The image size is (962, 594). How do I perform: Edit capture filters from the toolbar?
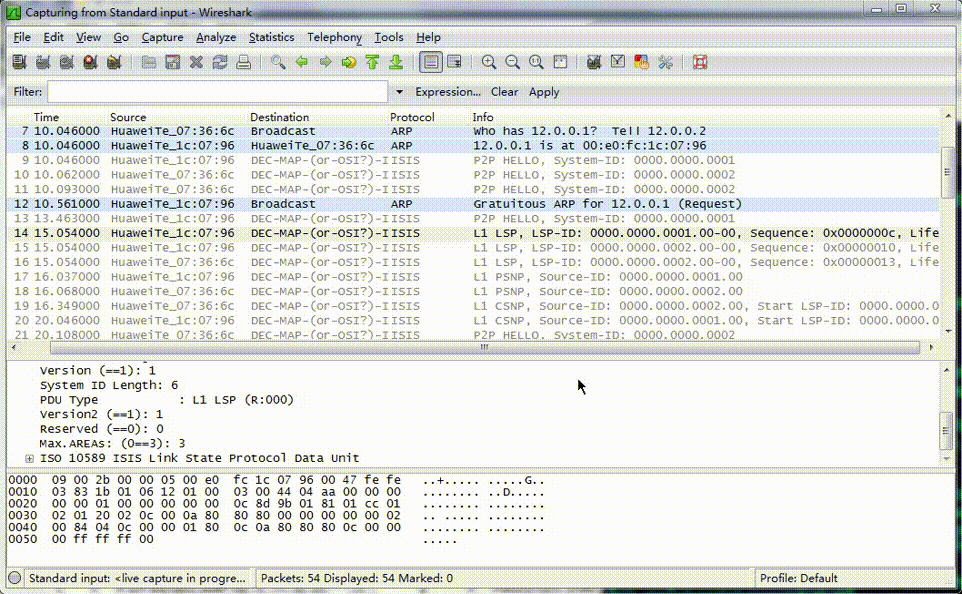(x=594, y=62)
